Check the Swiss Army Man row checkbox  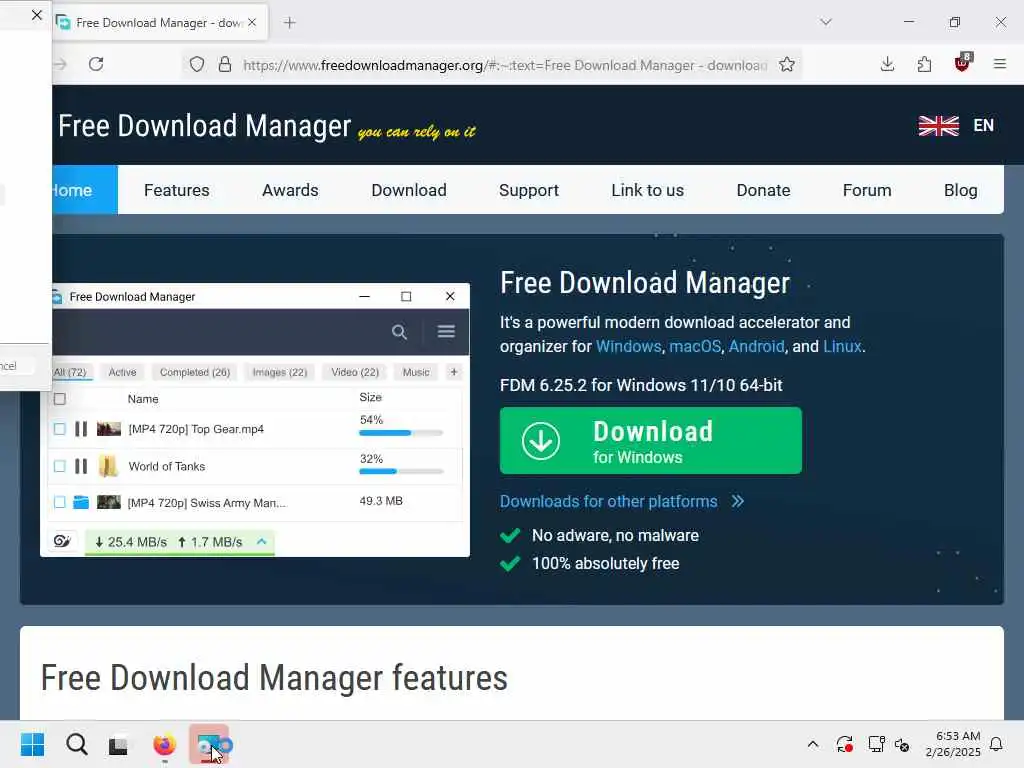59,502
